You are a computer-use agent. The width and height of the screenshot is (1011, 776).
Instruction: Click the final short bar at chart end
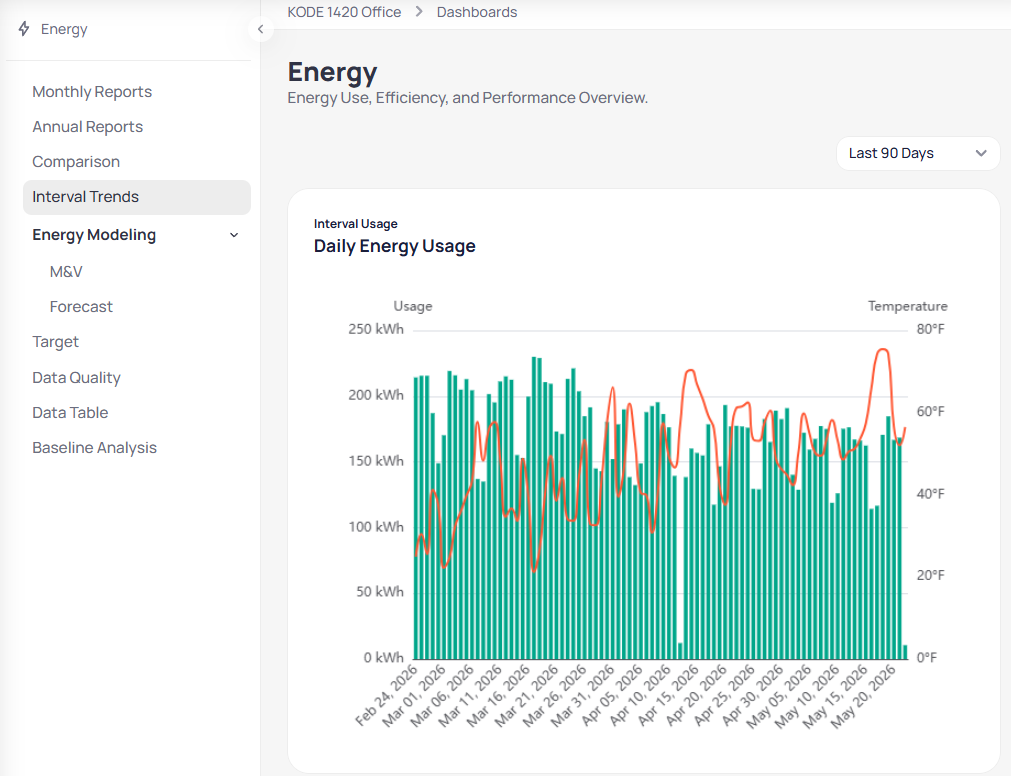905,652
